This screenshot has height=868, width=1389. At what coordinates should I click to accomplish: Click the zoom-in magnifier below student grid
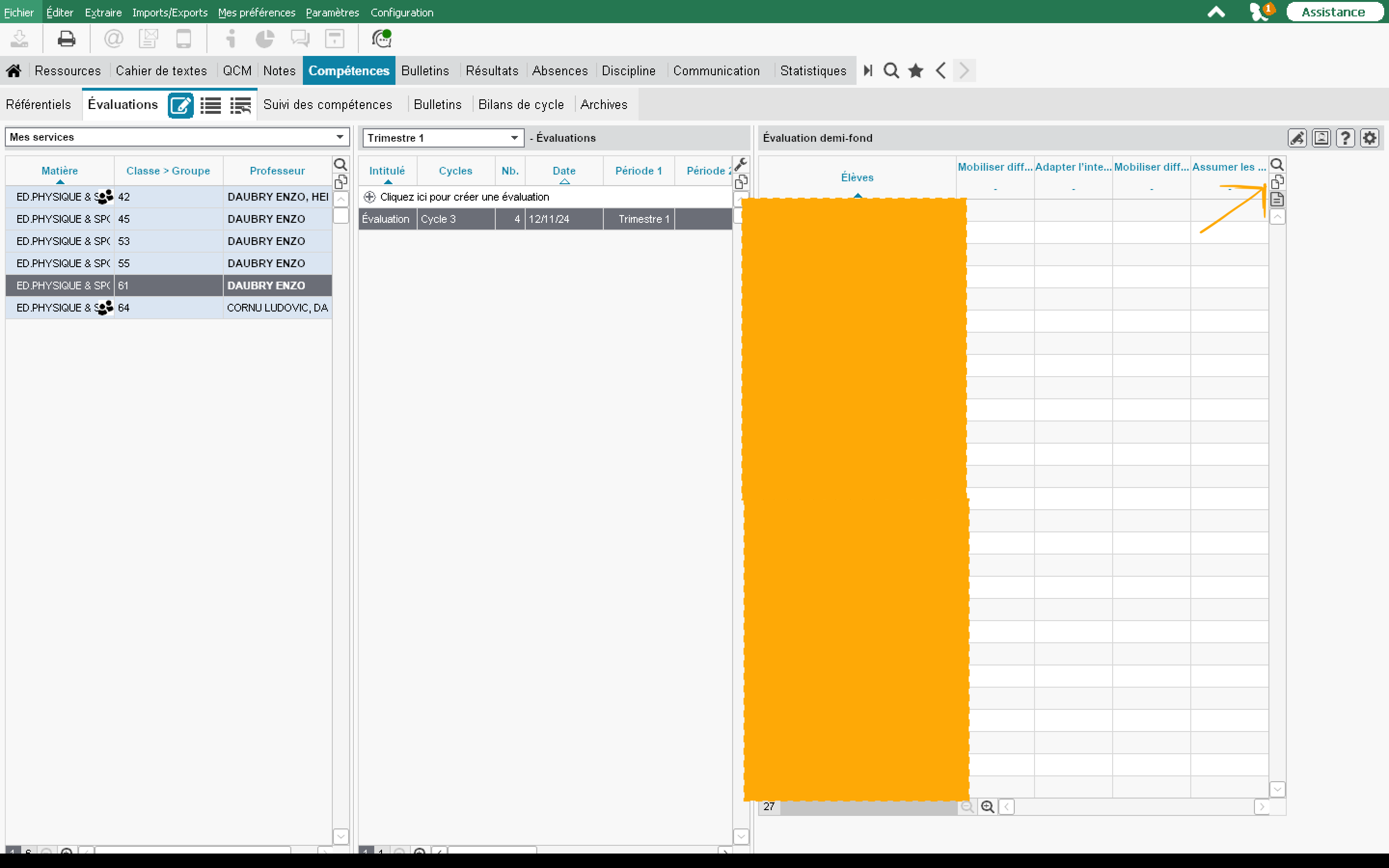tap(987, 807)
